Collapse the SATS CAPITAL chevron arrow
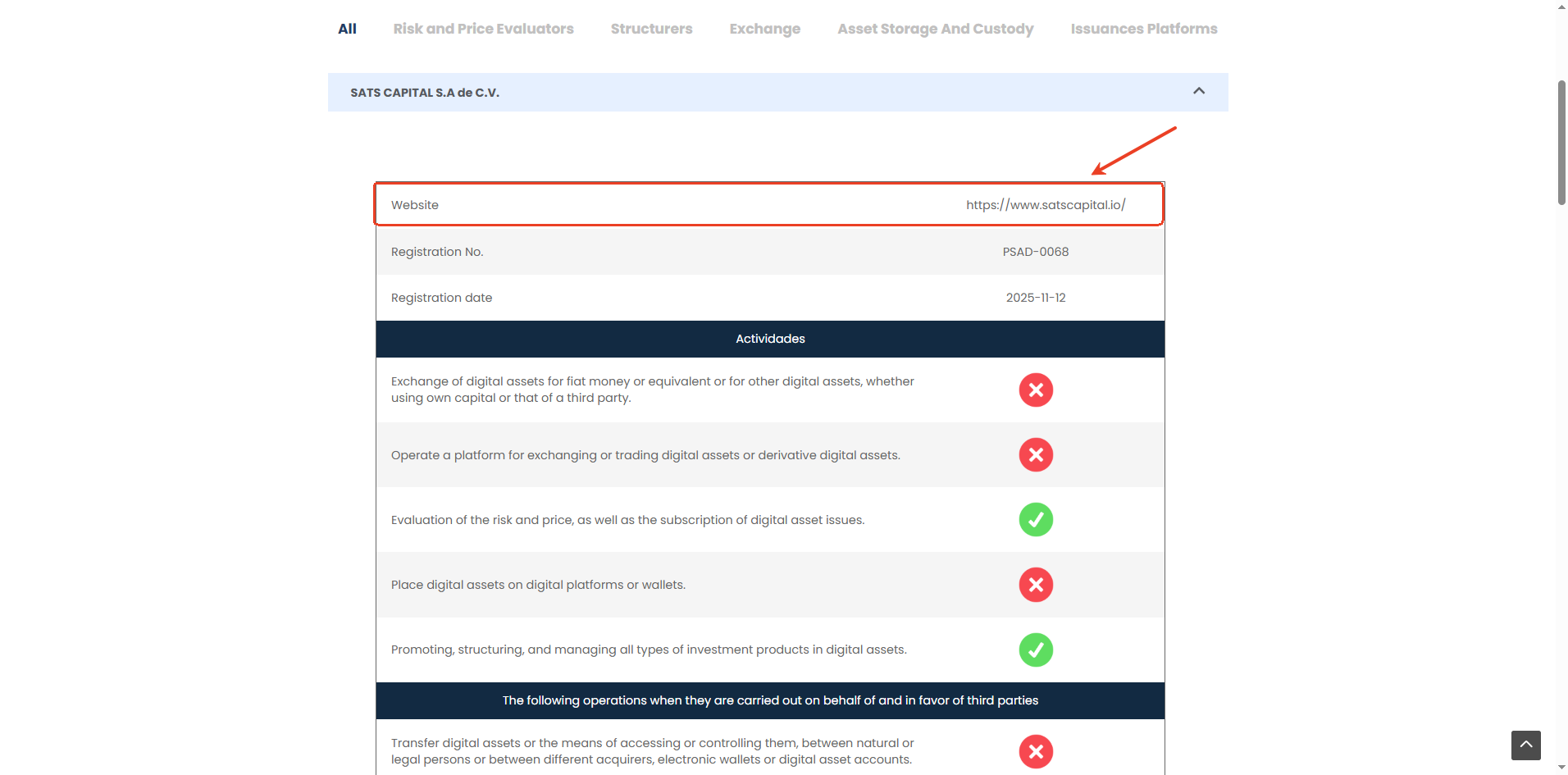 coord(1198,92)
